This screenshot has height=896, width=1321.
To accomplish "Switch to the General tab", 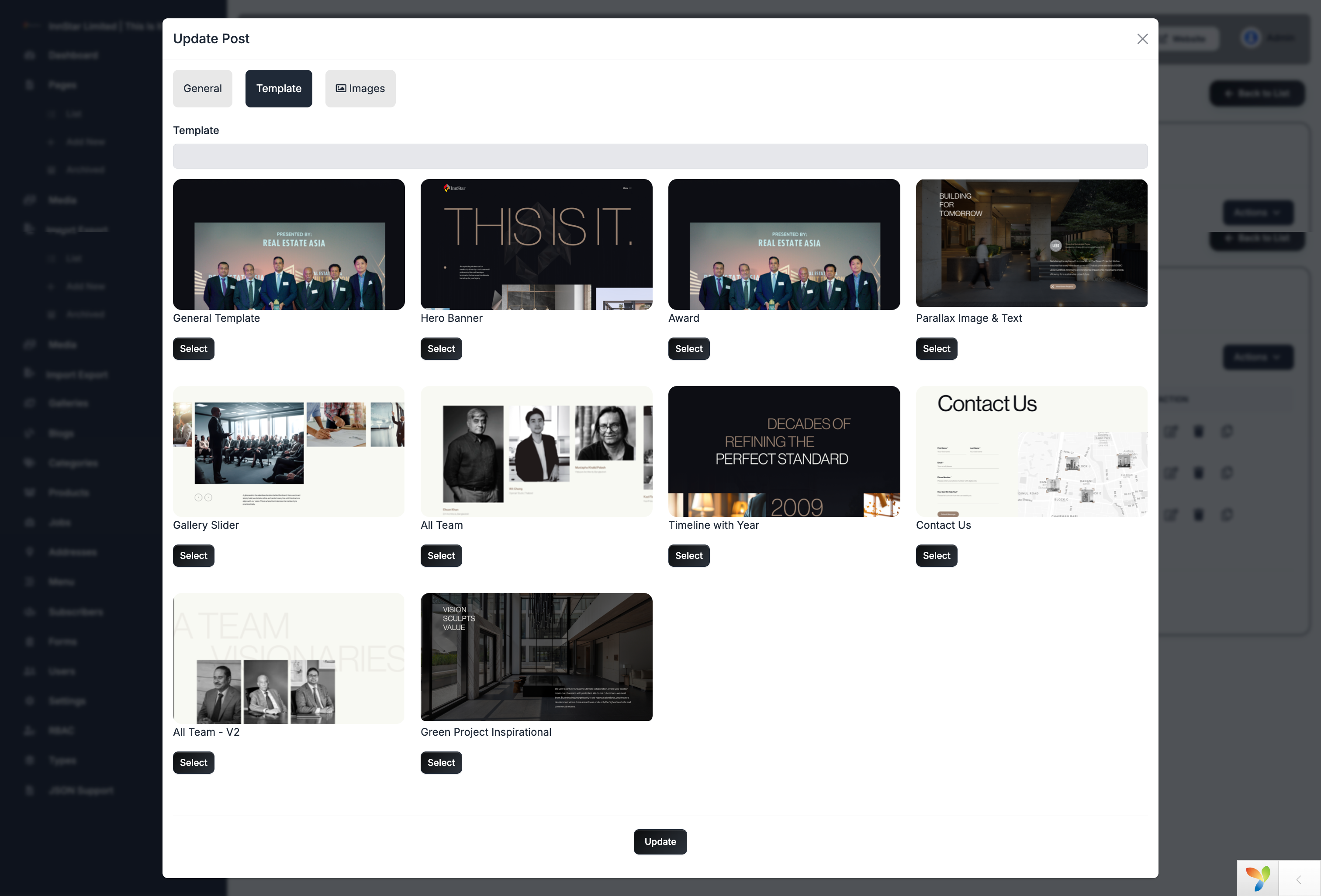I will click(x=202, y=89).
